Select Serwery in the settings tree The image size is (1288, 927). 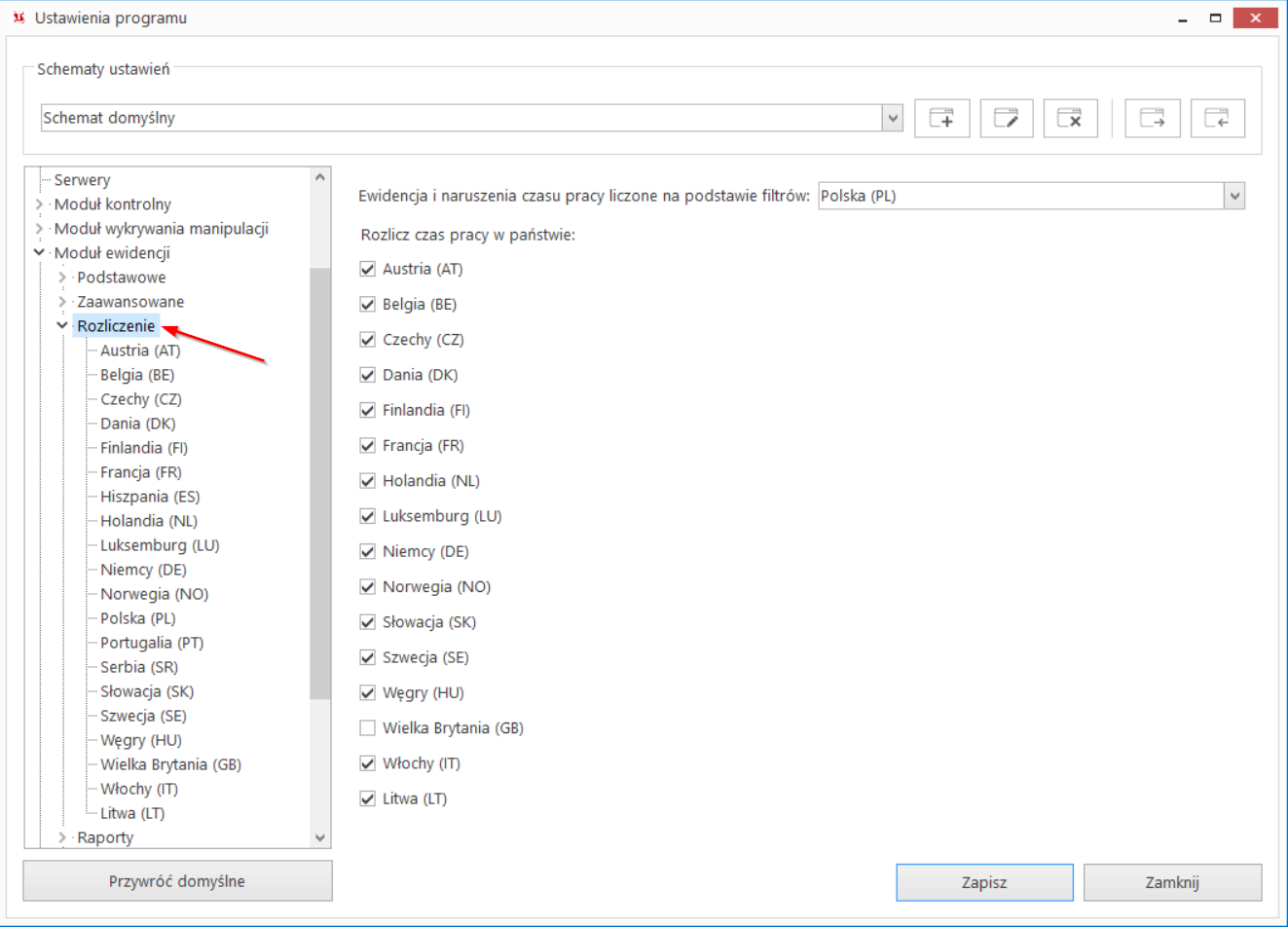[x=82, y=180]
